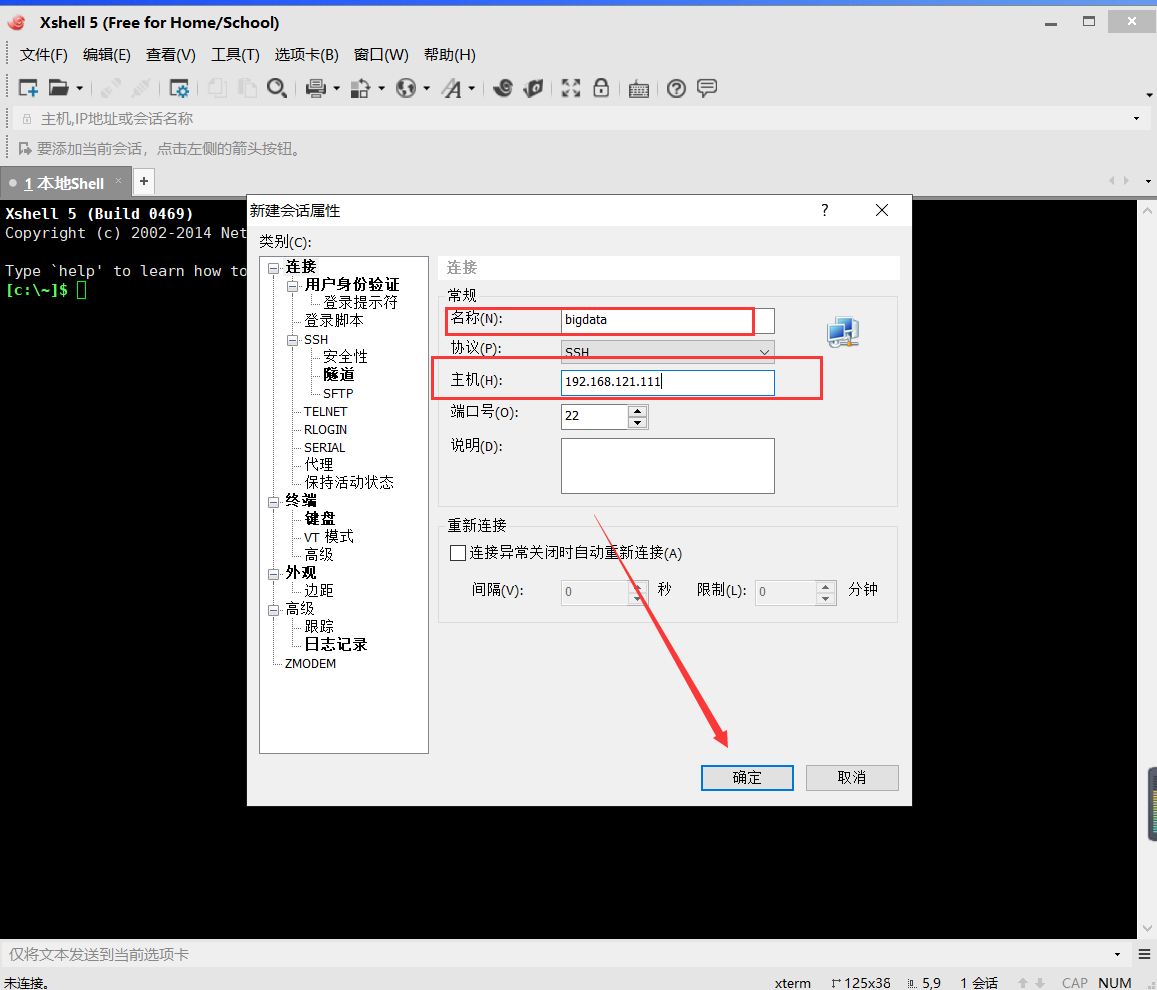This screenshot has width=1157, height=990.
Task: Select ZMODEM in the category tree
Action: (310, 664)
